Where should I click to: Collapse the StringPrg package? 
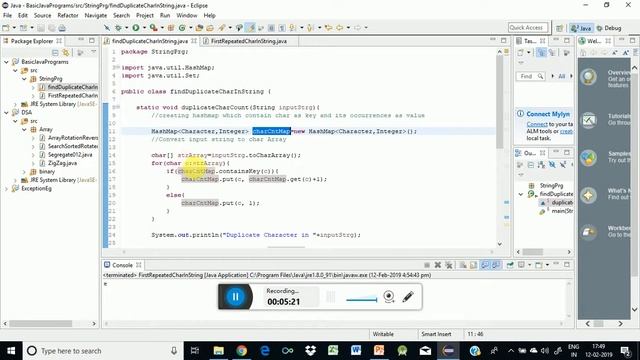[24, 79]
